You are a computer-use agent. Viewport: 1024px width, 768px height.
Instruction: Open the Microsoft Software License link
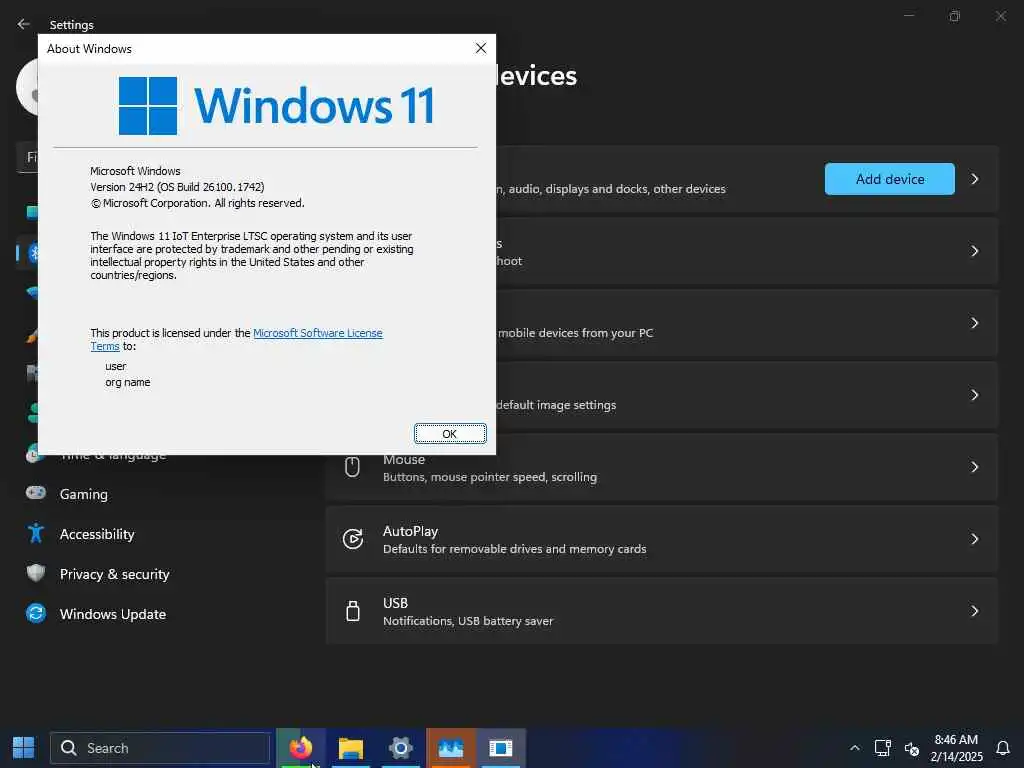pos(317,333)
